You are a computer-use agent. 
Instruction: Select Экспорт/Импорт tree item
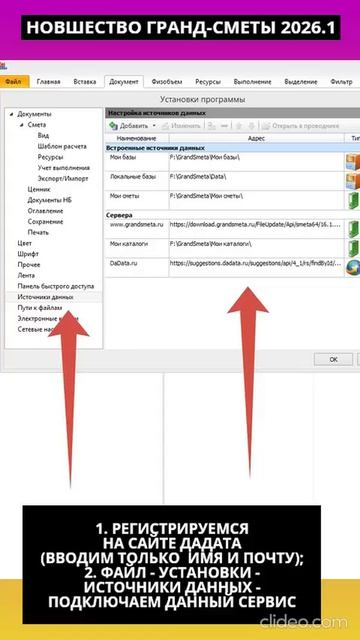coord(63,178)
